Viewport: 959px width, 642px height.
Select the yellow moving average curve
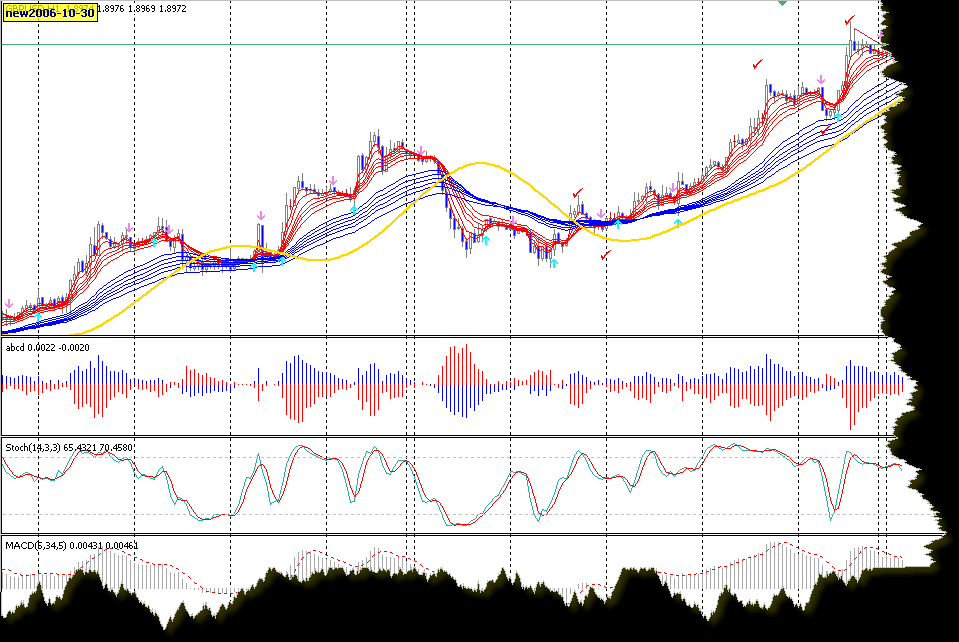[480, 163]
